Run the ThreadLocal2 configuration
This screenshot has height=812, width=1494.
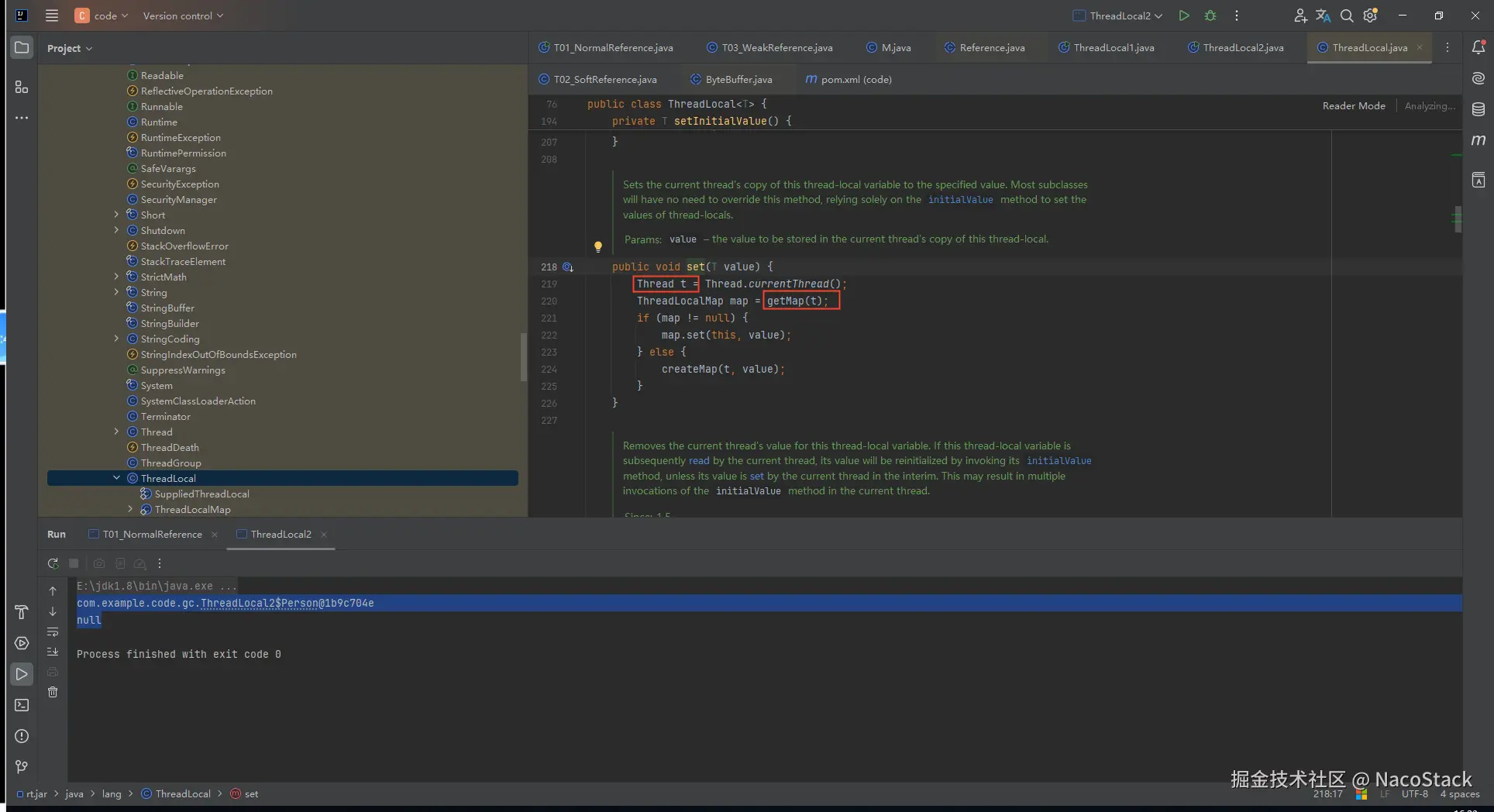tap(1183, 15)
